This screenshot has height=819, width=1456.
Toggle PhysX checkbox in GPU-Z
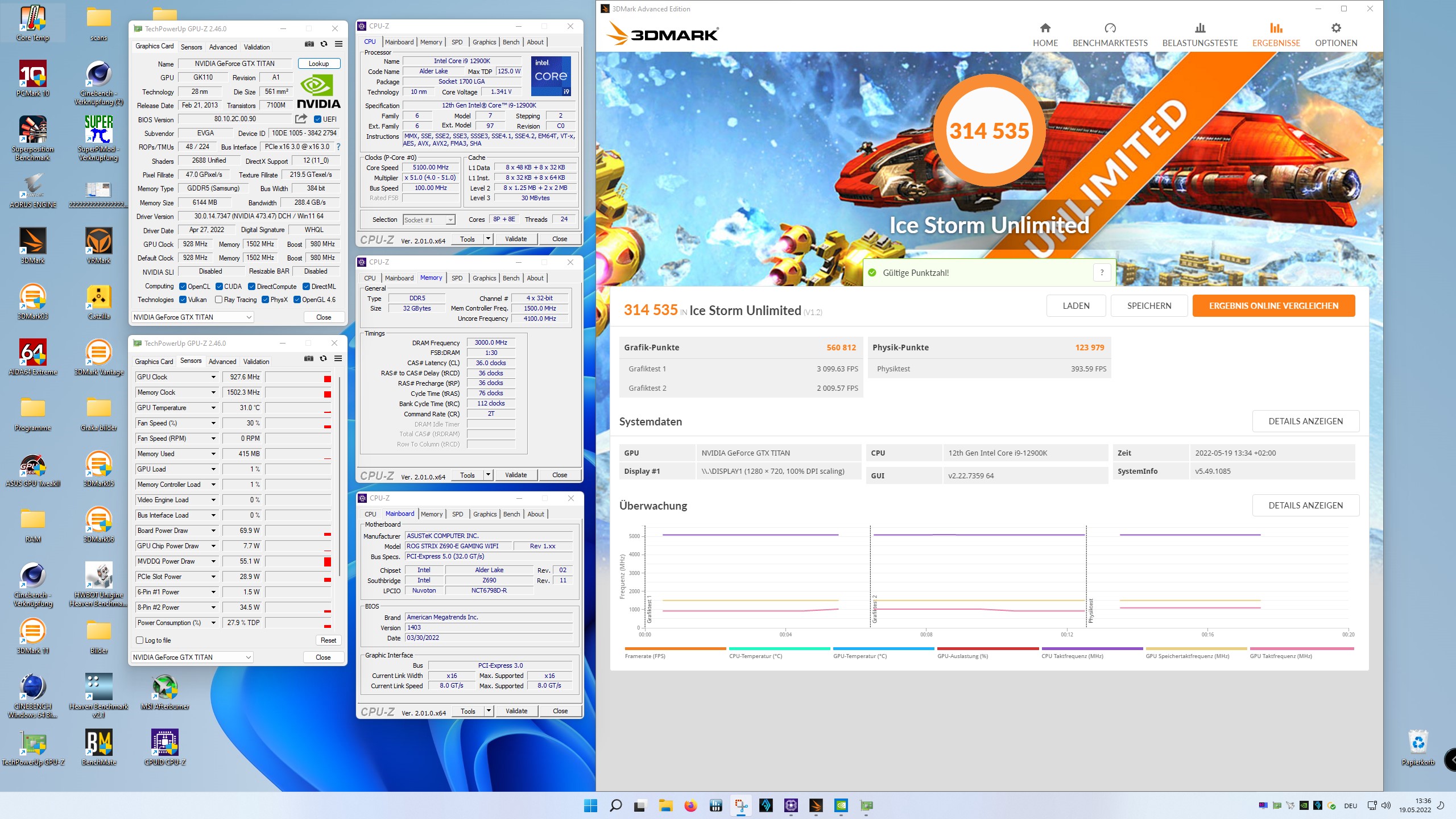[x=265, y=300]
